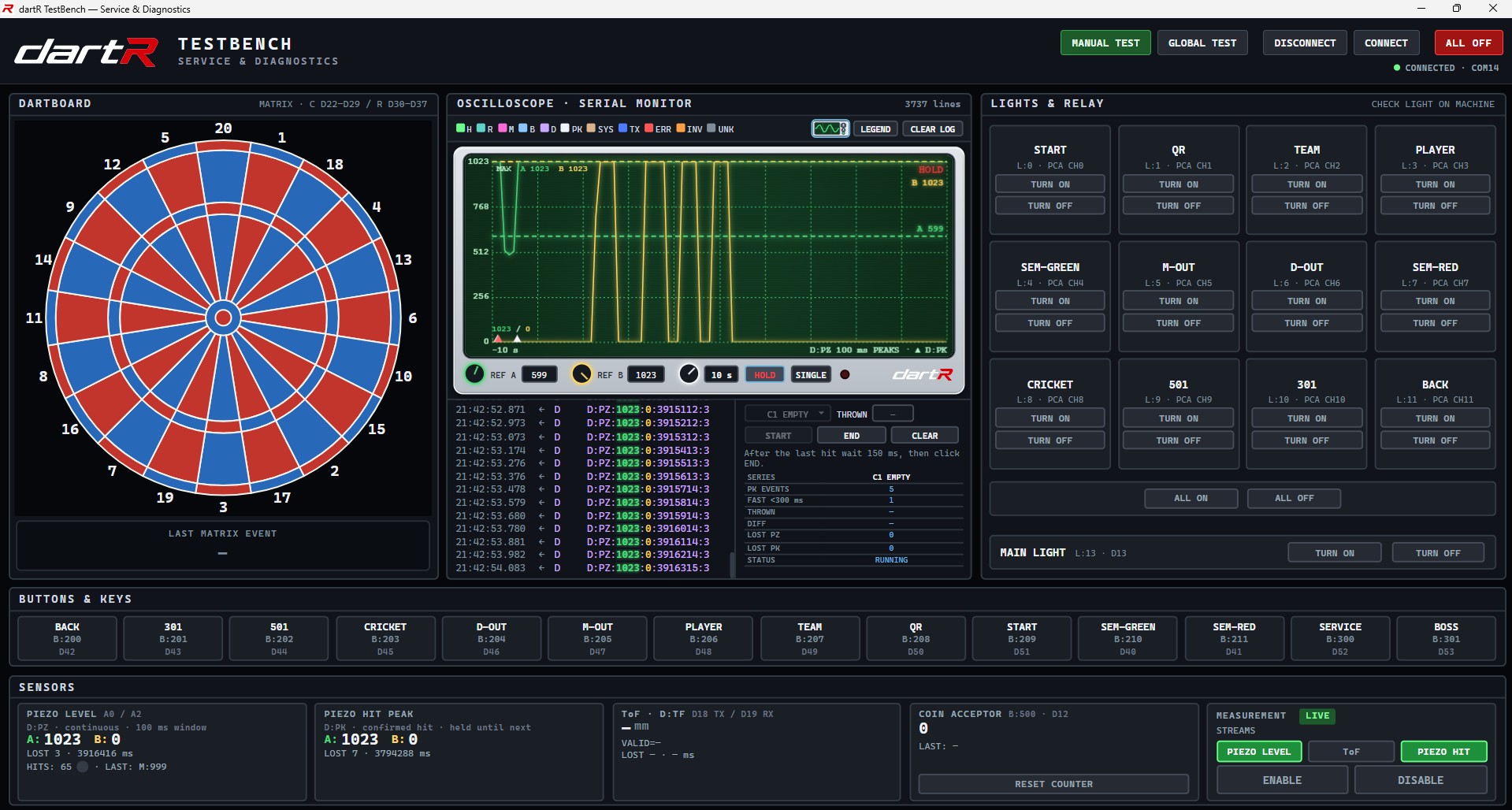This screenshot has width=1512, height=810.
Task: Switch to MANUAL TEST mode
Action: (x=1105, y=43)
